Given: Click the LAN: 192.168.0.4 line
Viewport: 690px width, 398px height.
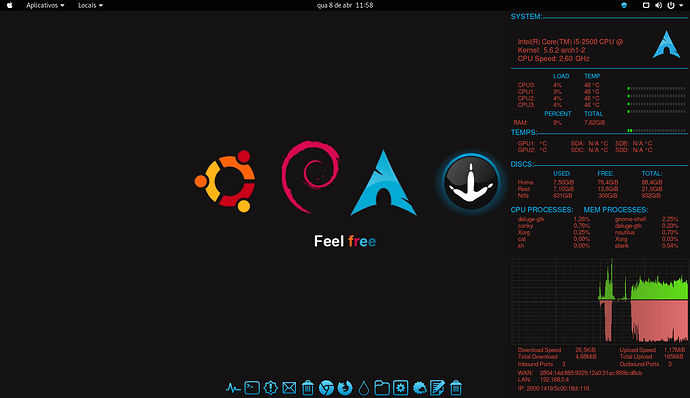Looking at the screenshot, I should tap(543, 380).
